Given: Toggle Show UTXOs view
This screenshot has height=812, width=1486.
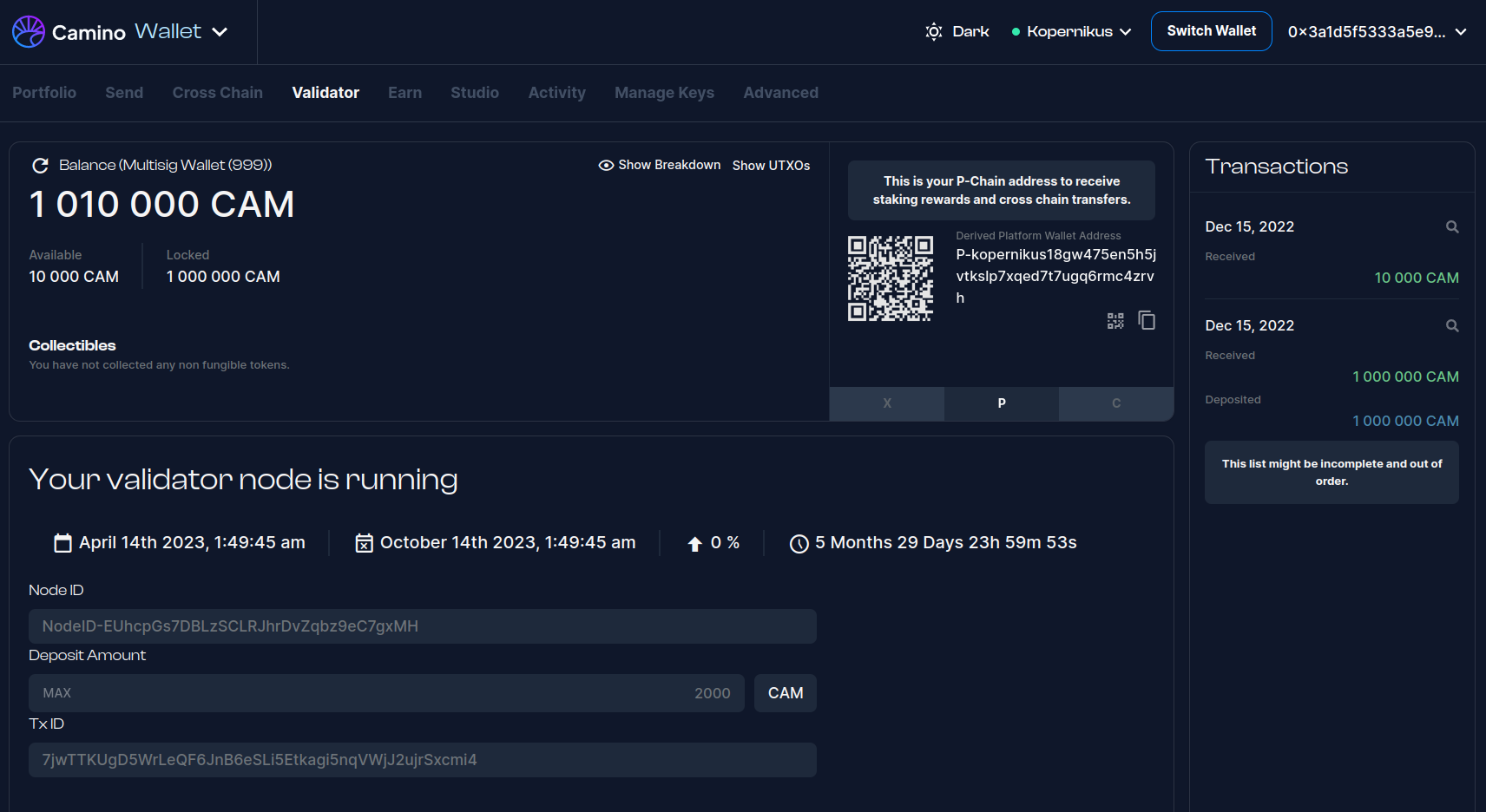Looking at the screenshot, I should tap(771, 166).
